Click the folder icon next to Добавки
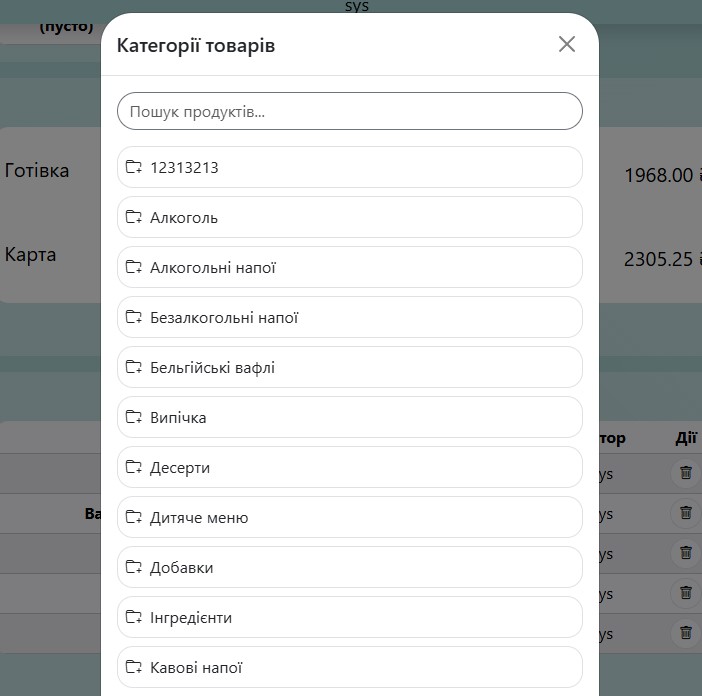 click(133, 567)
